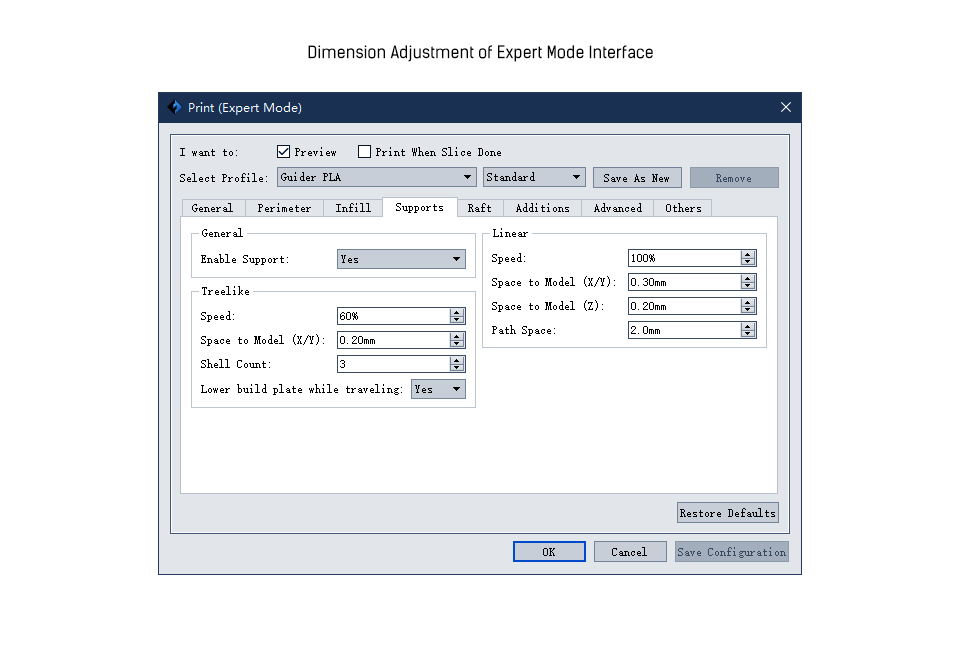This screenshot has width=960, height=661.
Task: Switch to the Advanced tab
Action: point(618,208)
